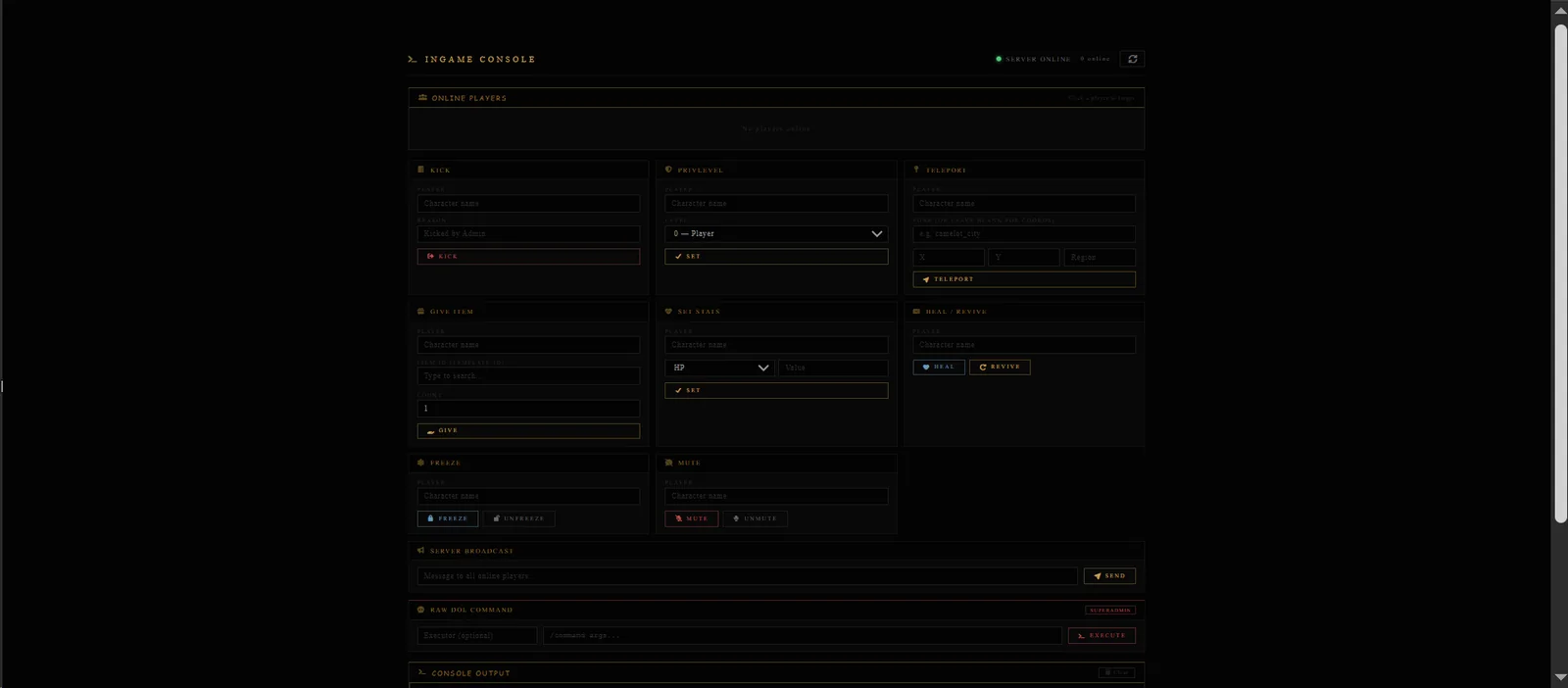Focus Character name field in Privlevel panel
This screenshot has width=1568, height=688.
pyautogui.click(x=776, y=204)
